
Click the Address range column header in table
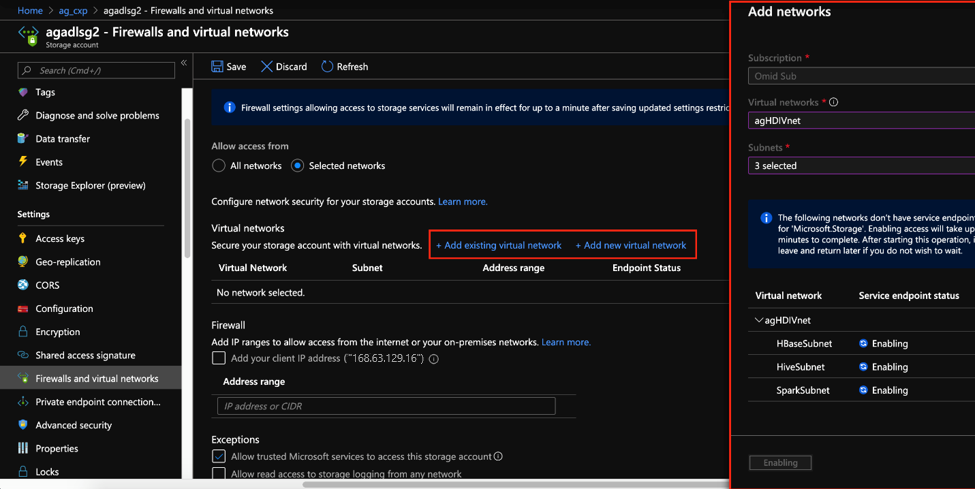click(513, 268)
